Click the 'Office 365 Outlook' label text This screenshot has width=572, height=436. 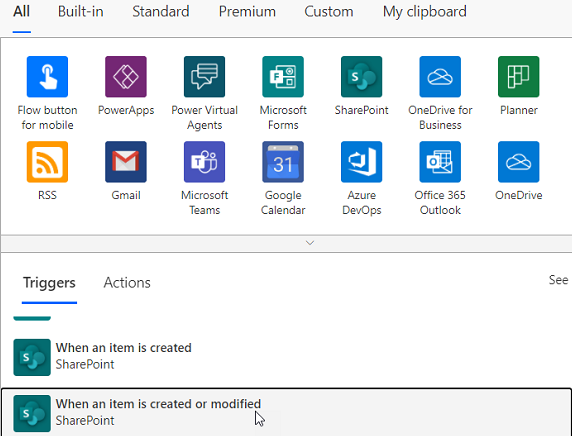click(440, 202)
